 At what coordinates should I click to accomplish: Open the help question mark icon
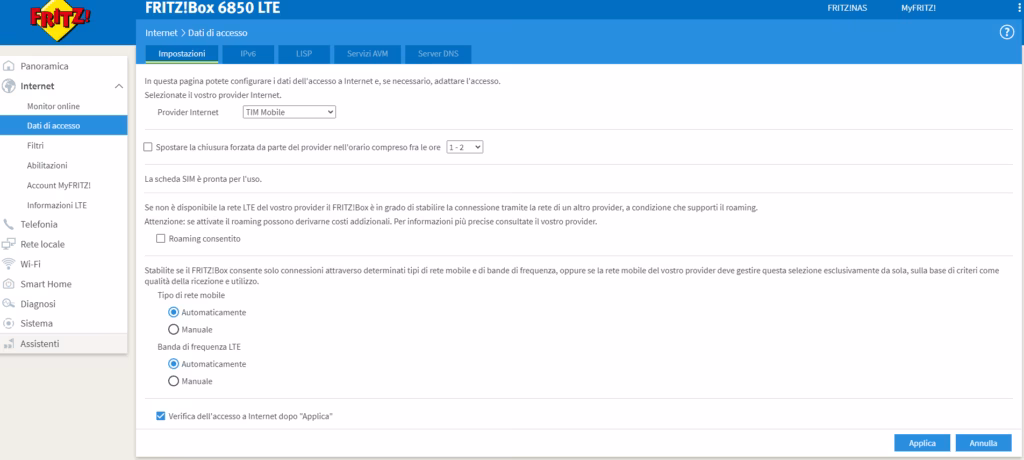[x=1006, y=33]
